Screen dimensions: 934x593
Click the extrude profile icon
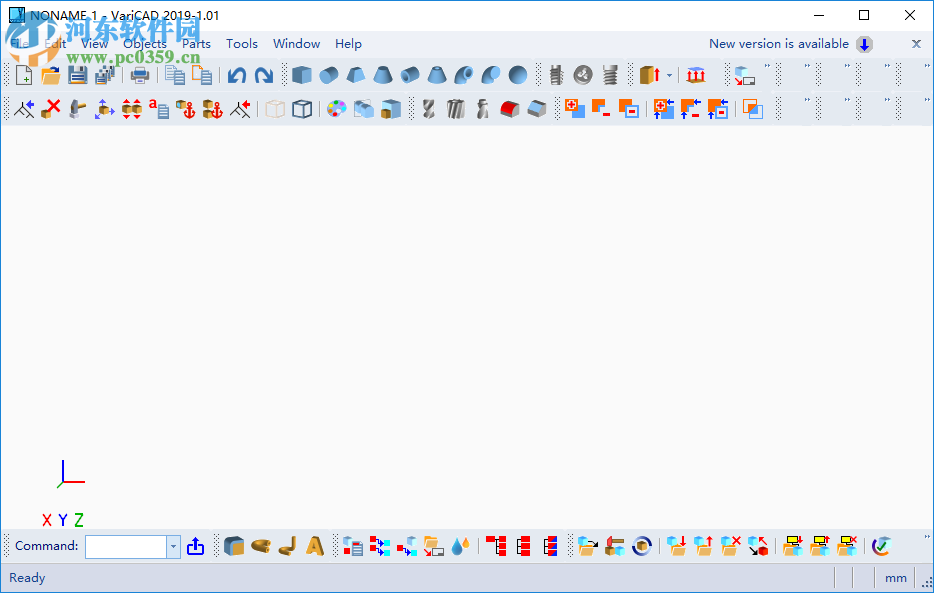coord(650,75)
